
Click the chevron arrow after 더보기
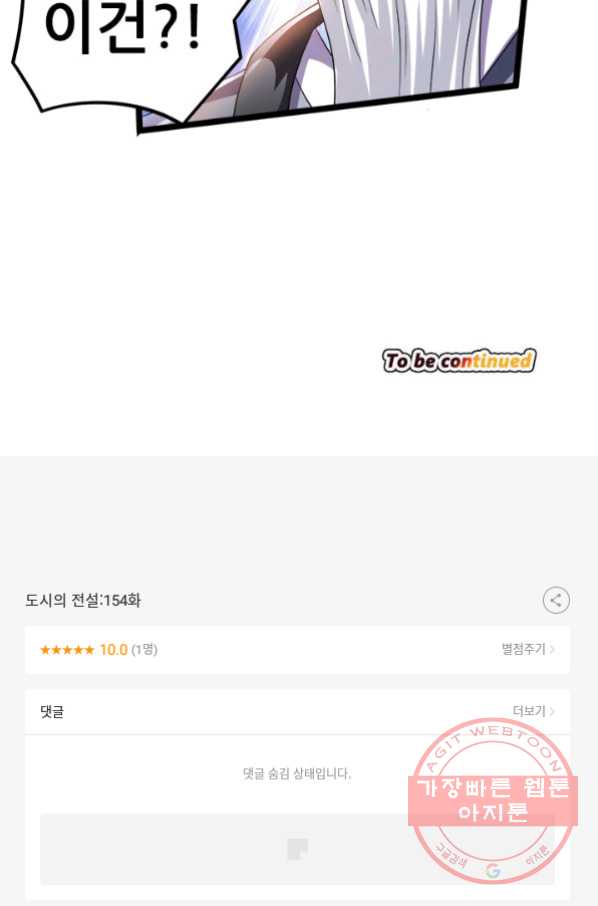(x=552, y=711)
